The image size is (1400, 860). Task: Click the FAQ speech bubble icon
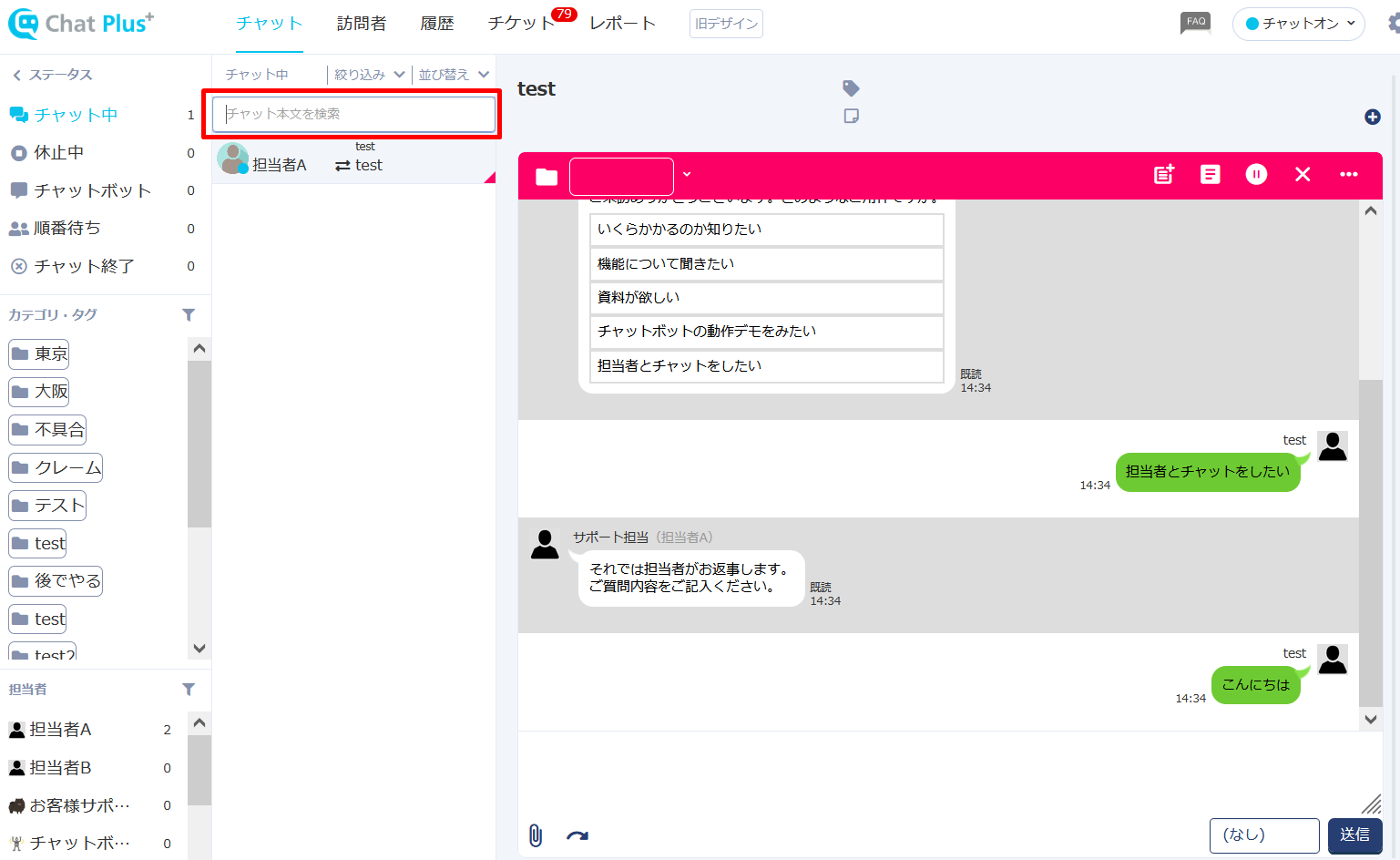pyautogui.click(x=1195, y=23)
